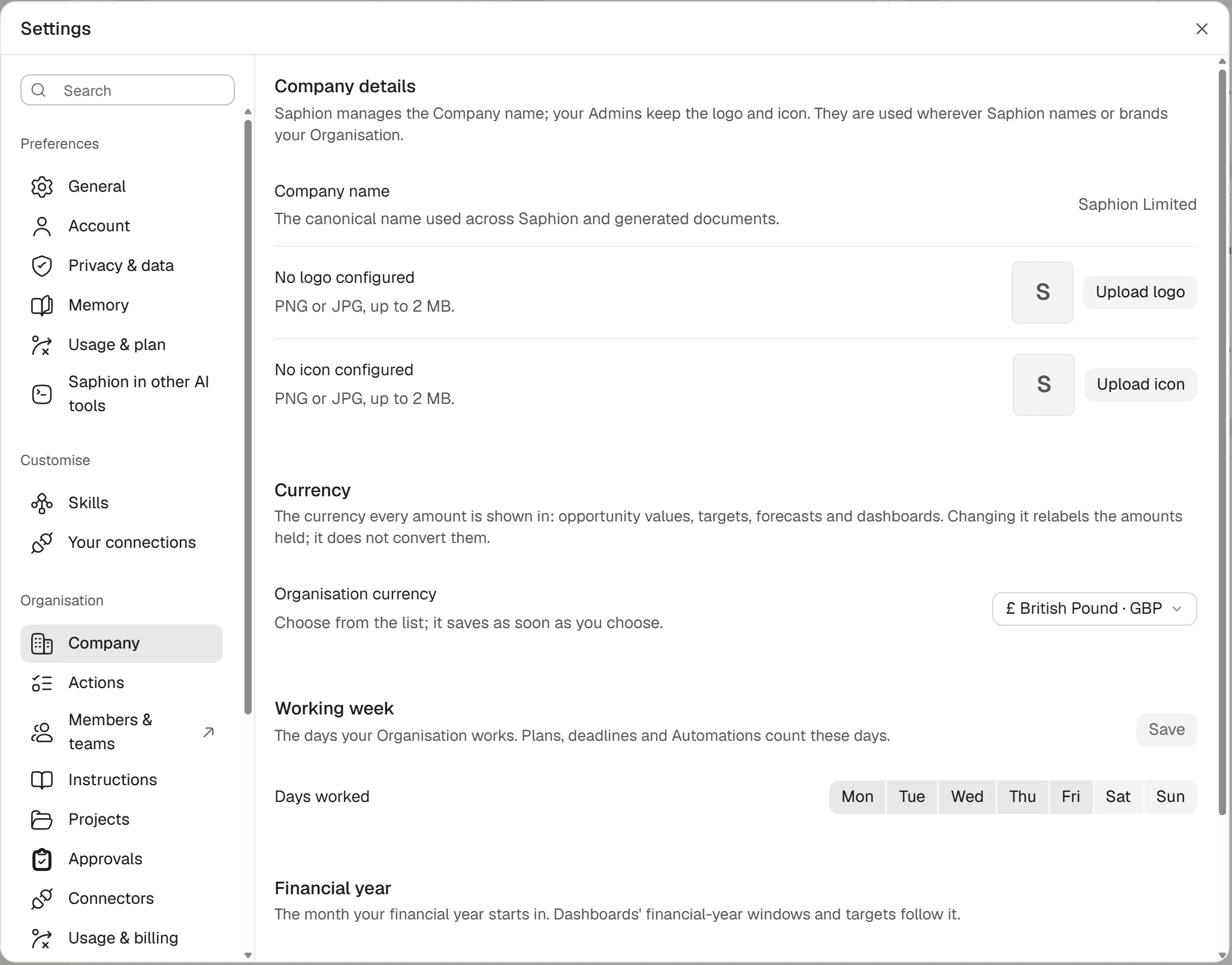Select Usage & billing in the sidebar
The height and width of the screenshot is (965, 1232).
[122, 939]
